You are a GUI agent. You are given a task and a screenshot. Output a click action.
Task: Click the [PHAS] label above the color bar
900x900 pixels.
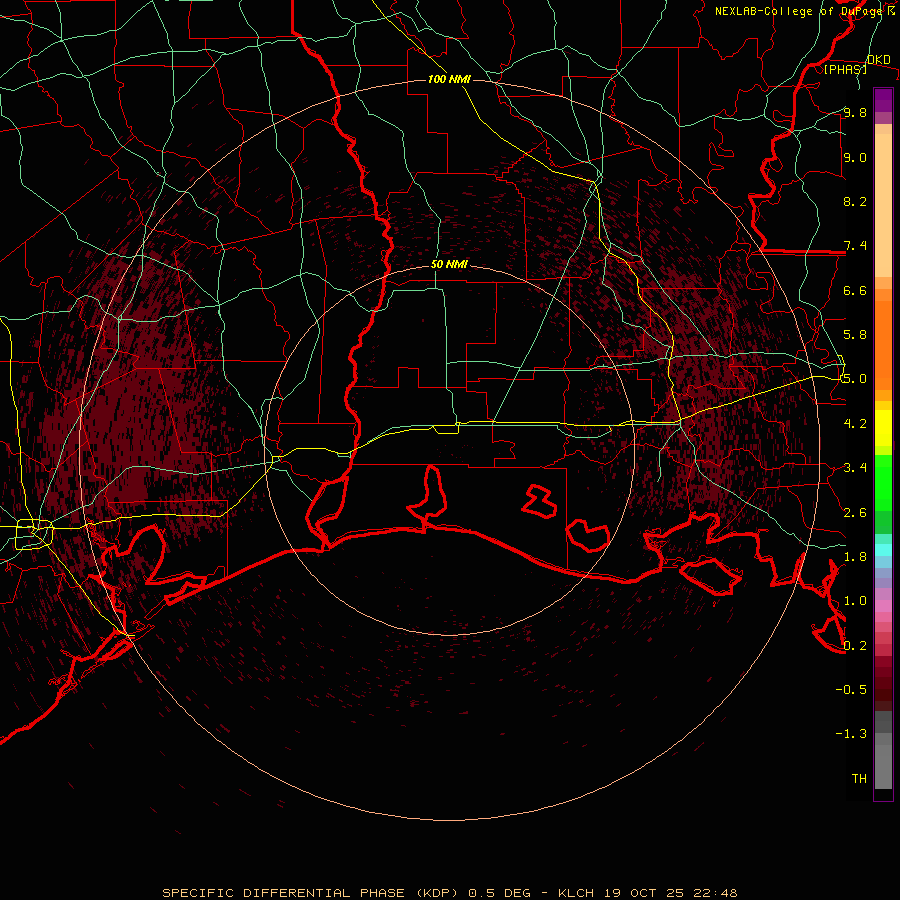[845, 69]
